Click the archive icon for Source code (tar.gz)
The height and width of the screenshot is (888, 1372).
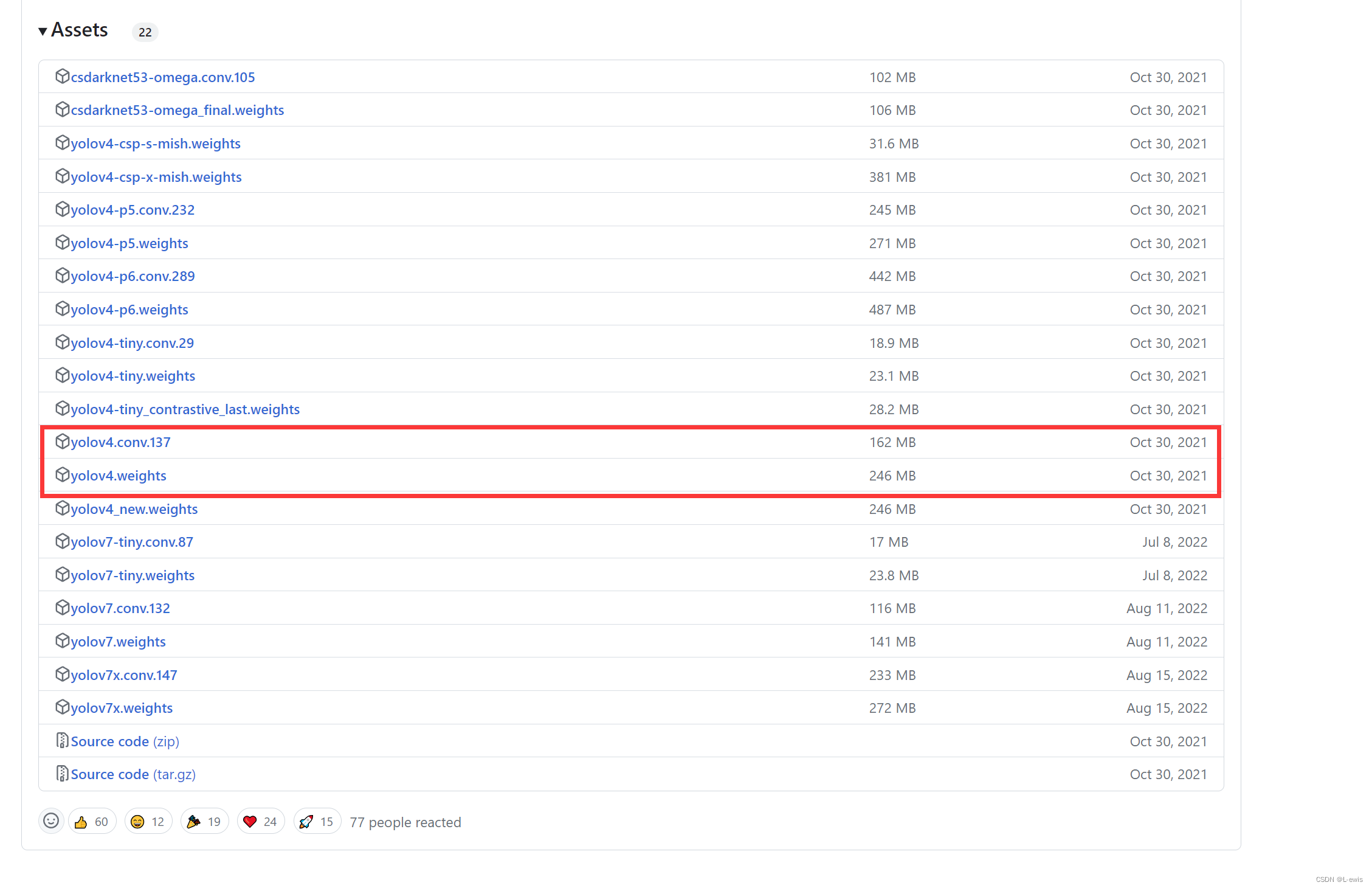[62, 774]
